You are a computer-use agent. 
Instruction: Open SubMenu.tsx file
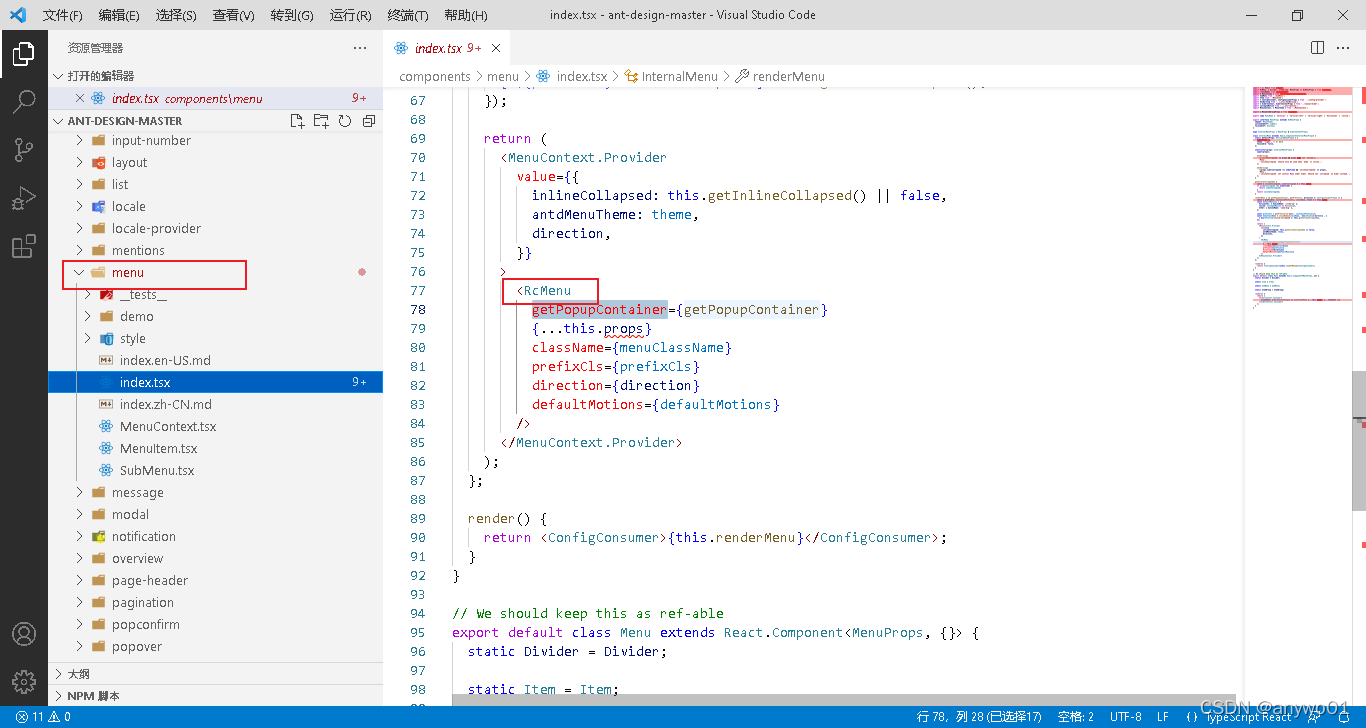coord(215,471)
